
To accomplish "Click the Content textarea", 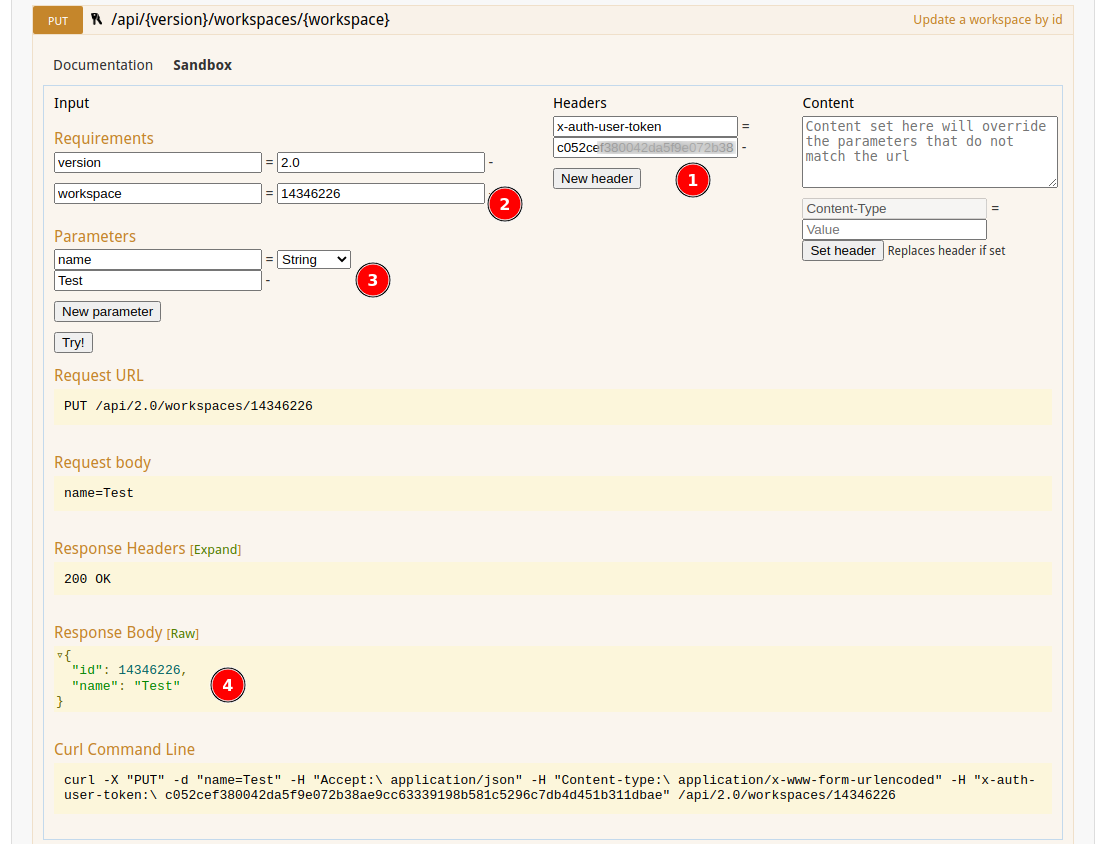I will (929, 152).
